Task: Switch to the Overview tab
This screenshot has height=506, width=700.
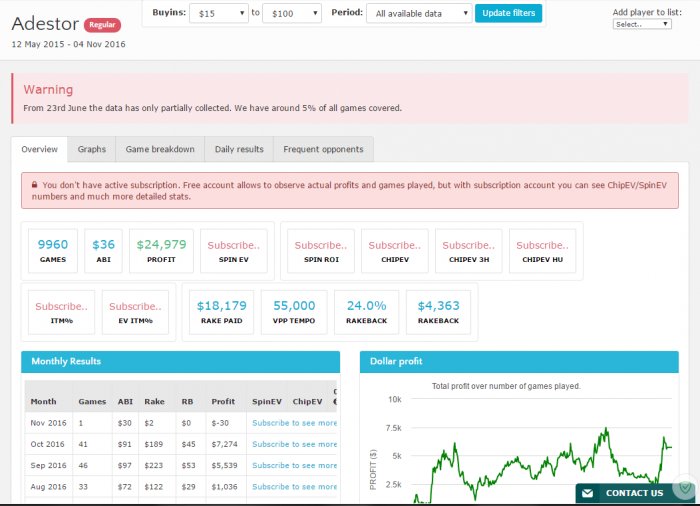Action: 39,149
